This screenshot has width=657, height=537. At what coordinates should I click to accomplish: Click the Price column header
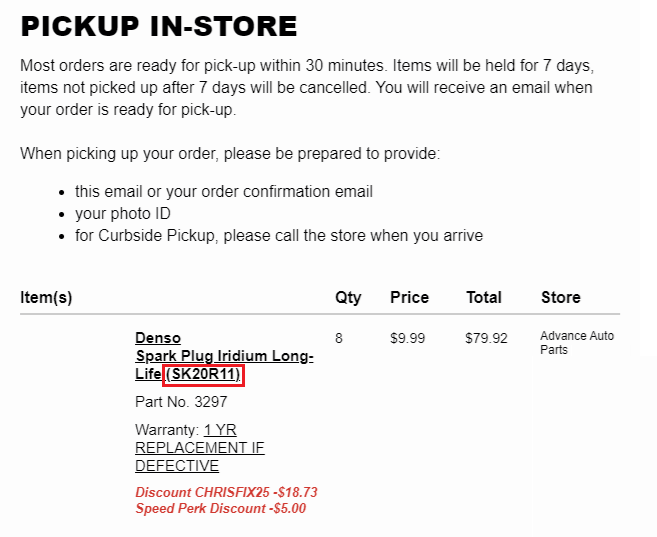pyautogui.click(x=409, y=297)
